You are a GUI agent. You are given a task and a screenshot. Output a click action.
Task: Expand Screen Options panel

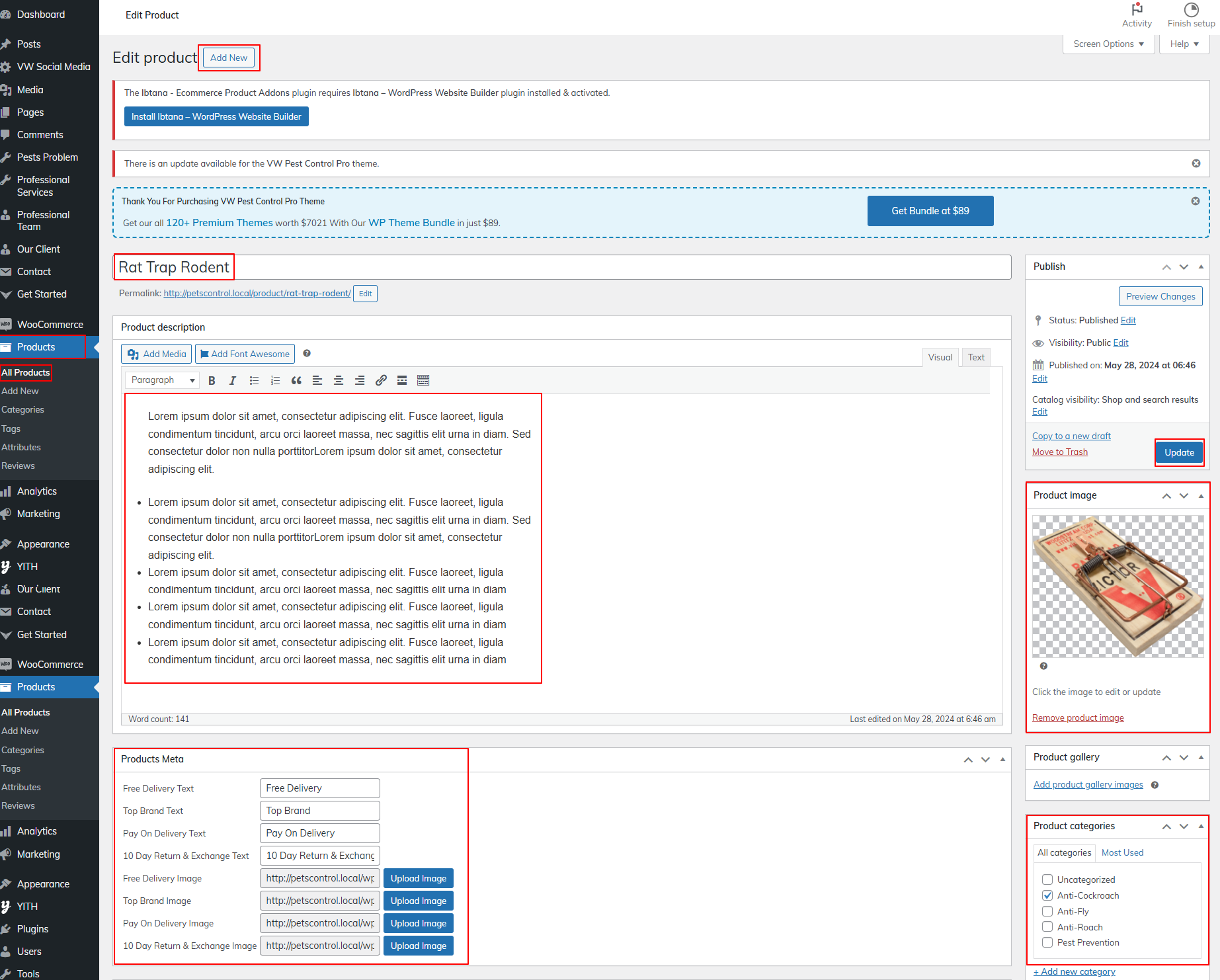point(1108,44)
